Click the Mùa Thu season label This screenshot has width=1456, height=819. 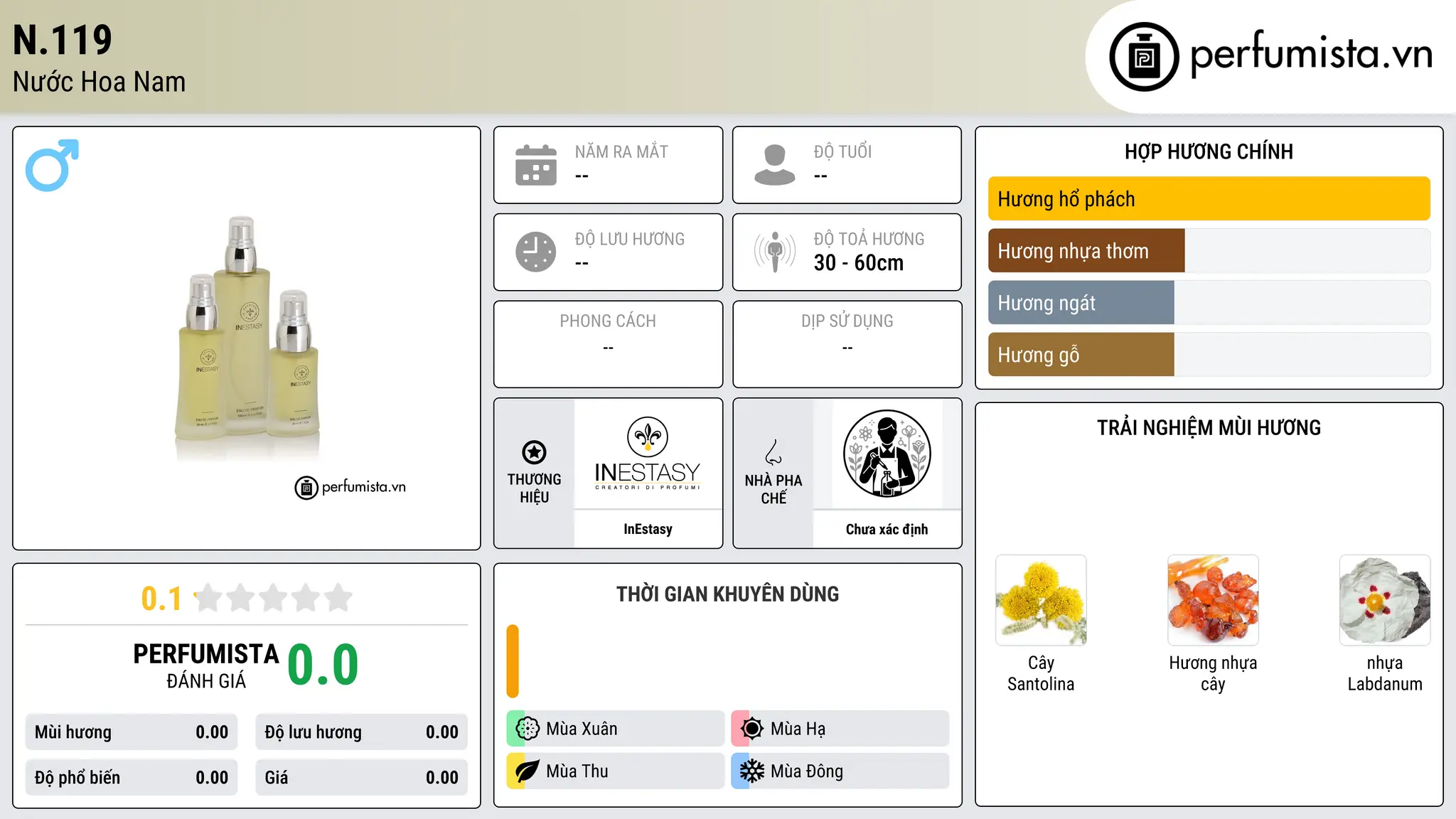[x=577, y=771]
